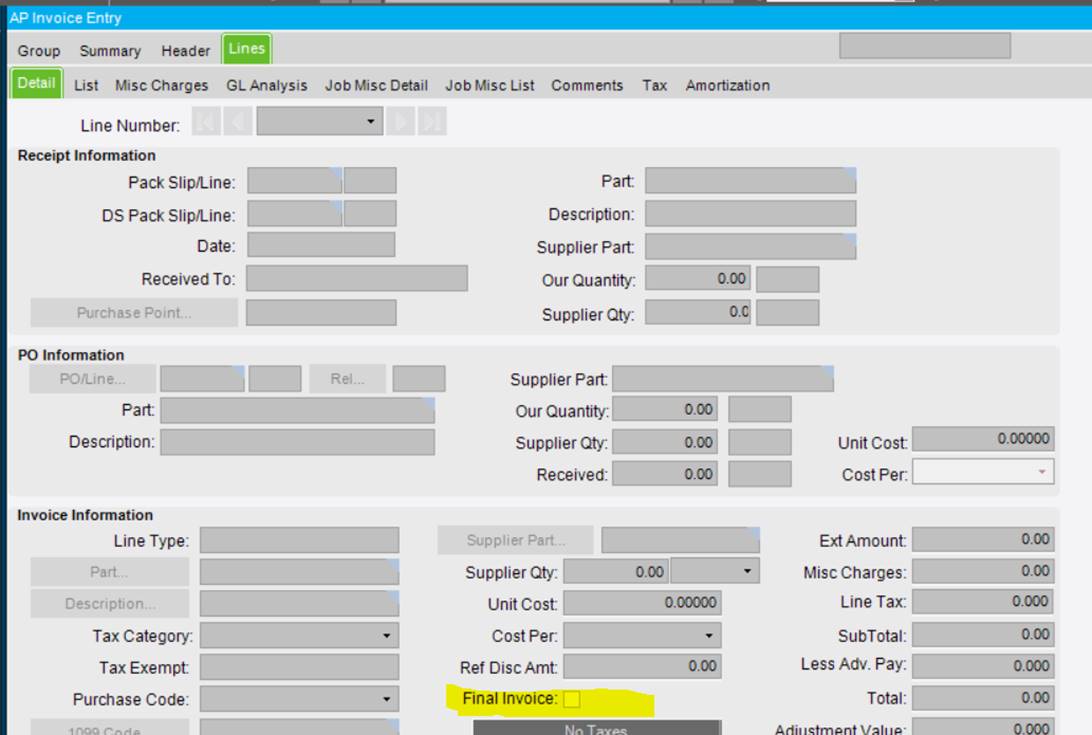Click the Receipt Information Supplier Part field
This screenshot has width=1092, height=735.
point(750,246)
